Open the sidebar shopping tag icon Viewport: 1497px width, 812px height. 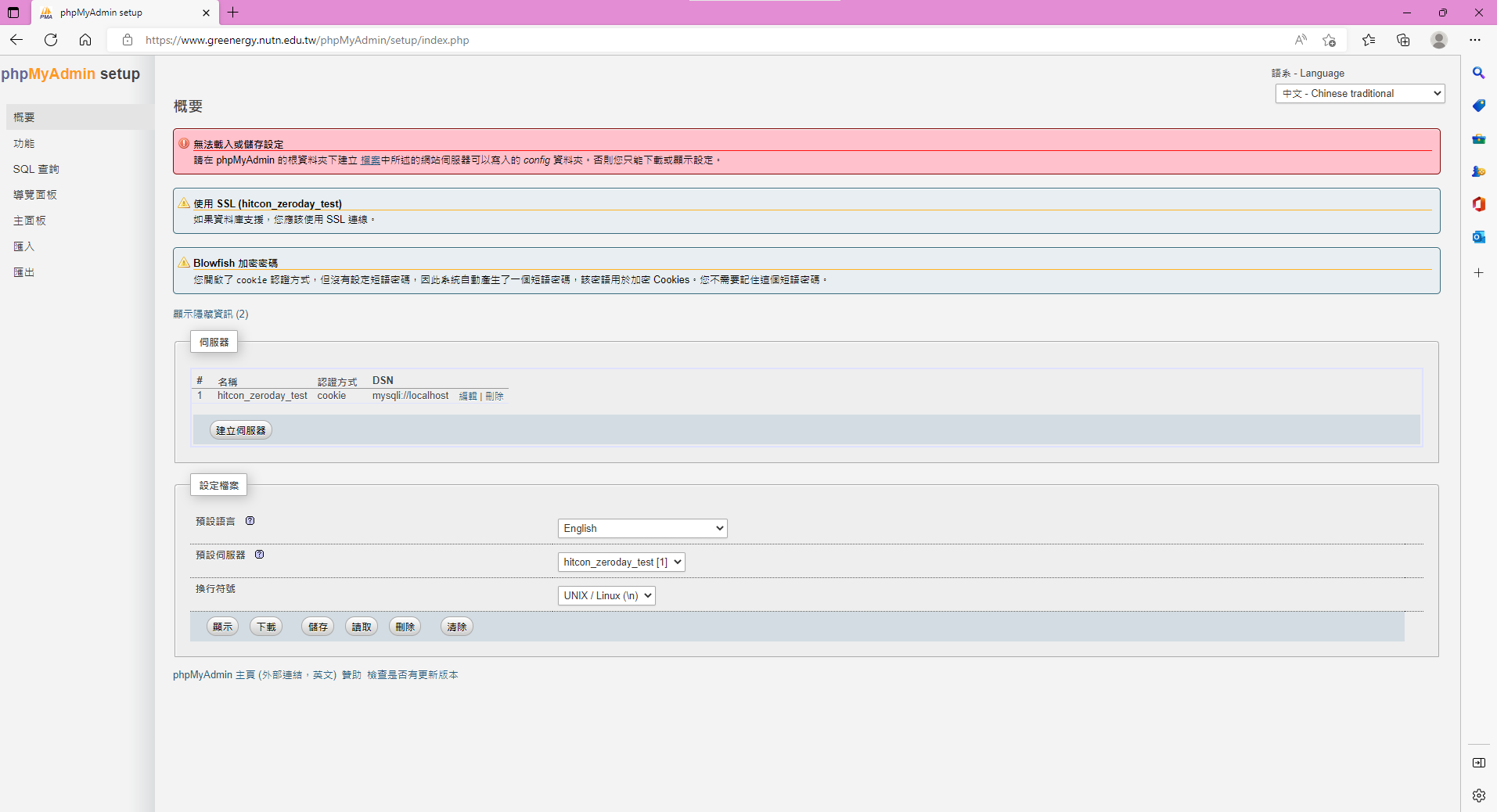click(x=1478, y=106)
